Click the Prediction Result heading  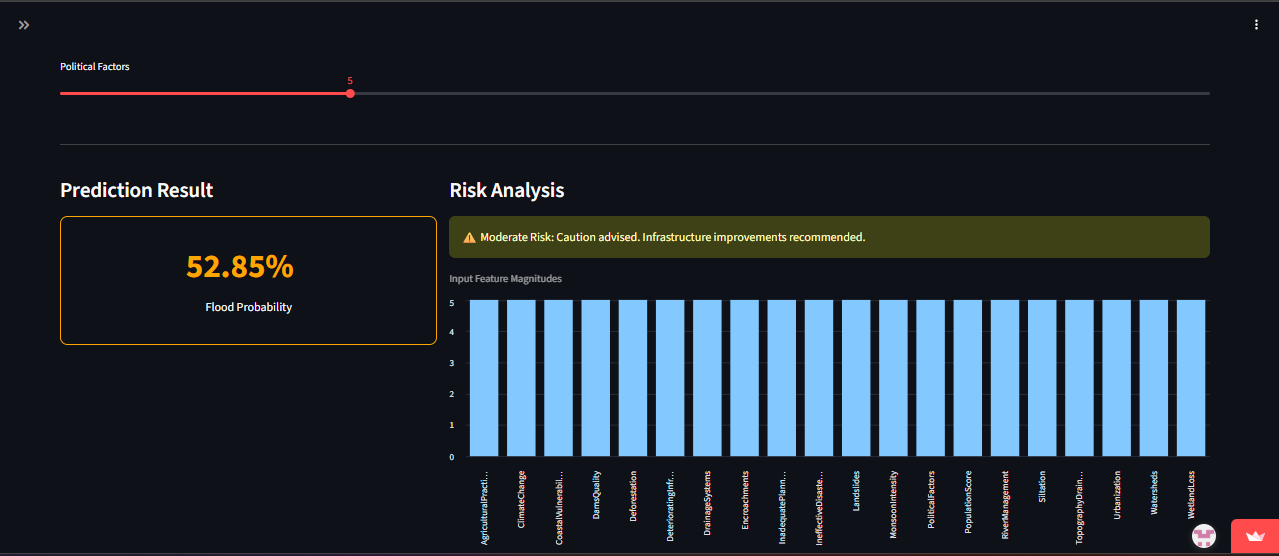(137, 190)
